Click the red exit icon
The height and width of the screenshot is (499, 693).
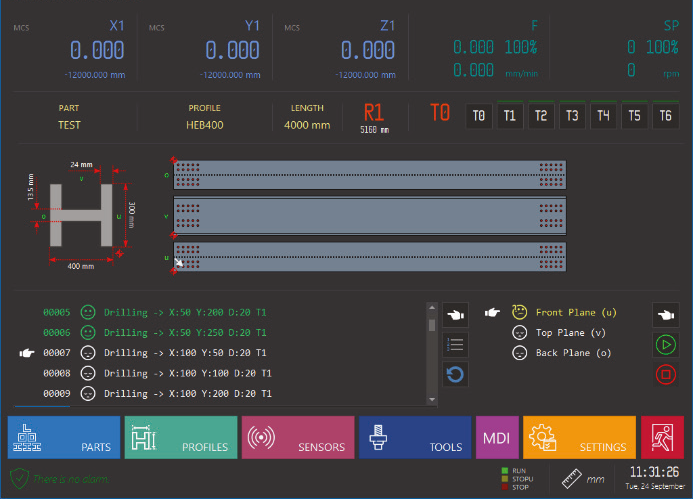661,438
